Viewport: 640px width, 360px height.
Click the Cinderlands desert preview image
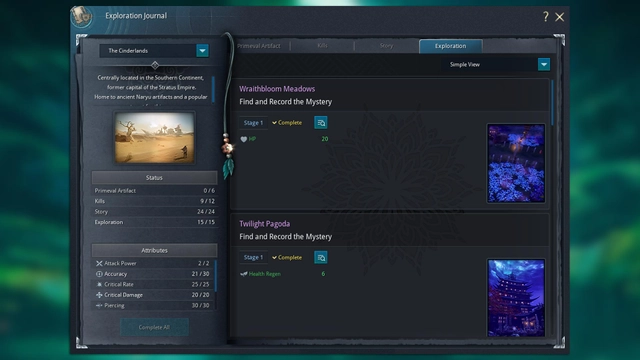click(x=154, y=138)
